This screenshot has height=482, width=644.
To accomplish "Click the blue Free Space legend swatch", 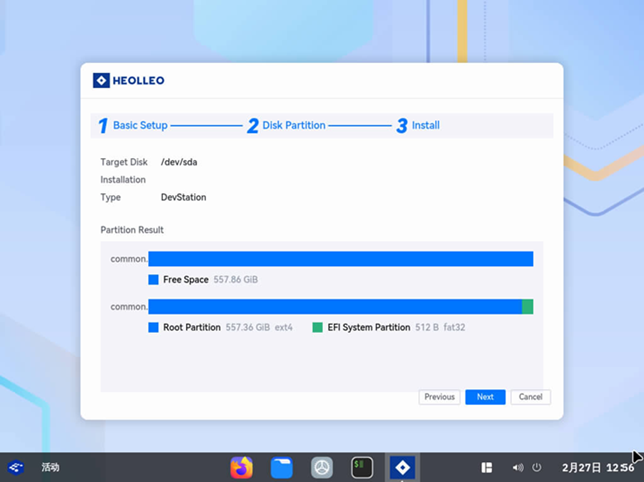I will 154,280.
